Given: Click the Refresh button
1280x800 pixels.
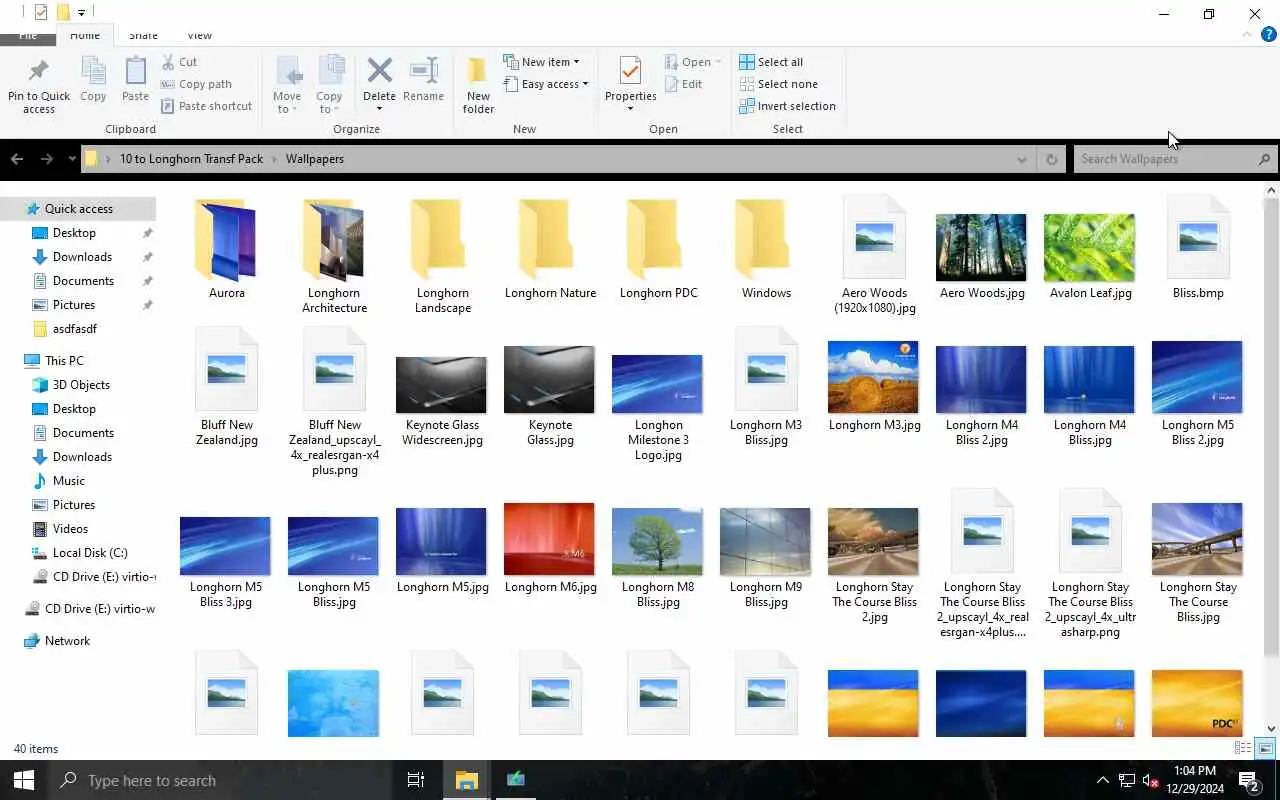Looking at the screenshot, I should tap(1051, 159).
